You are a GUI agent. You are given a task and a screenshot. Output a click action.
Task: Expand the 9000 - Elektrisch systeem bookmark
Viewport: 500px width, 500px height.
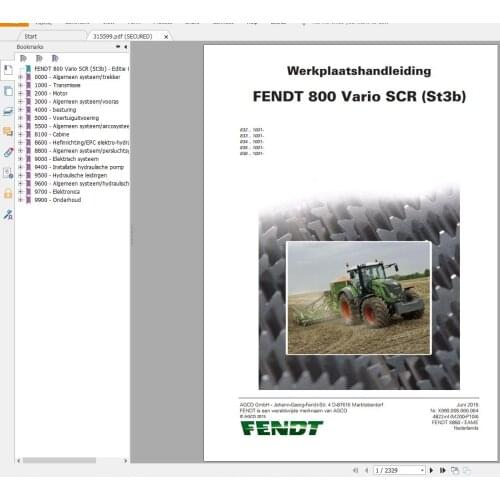click(21, 159)
